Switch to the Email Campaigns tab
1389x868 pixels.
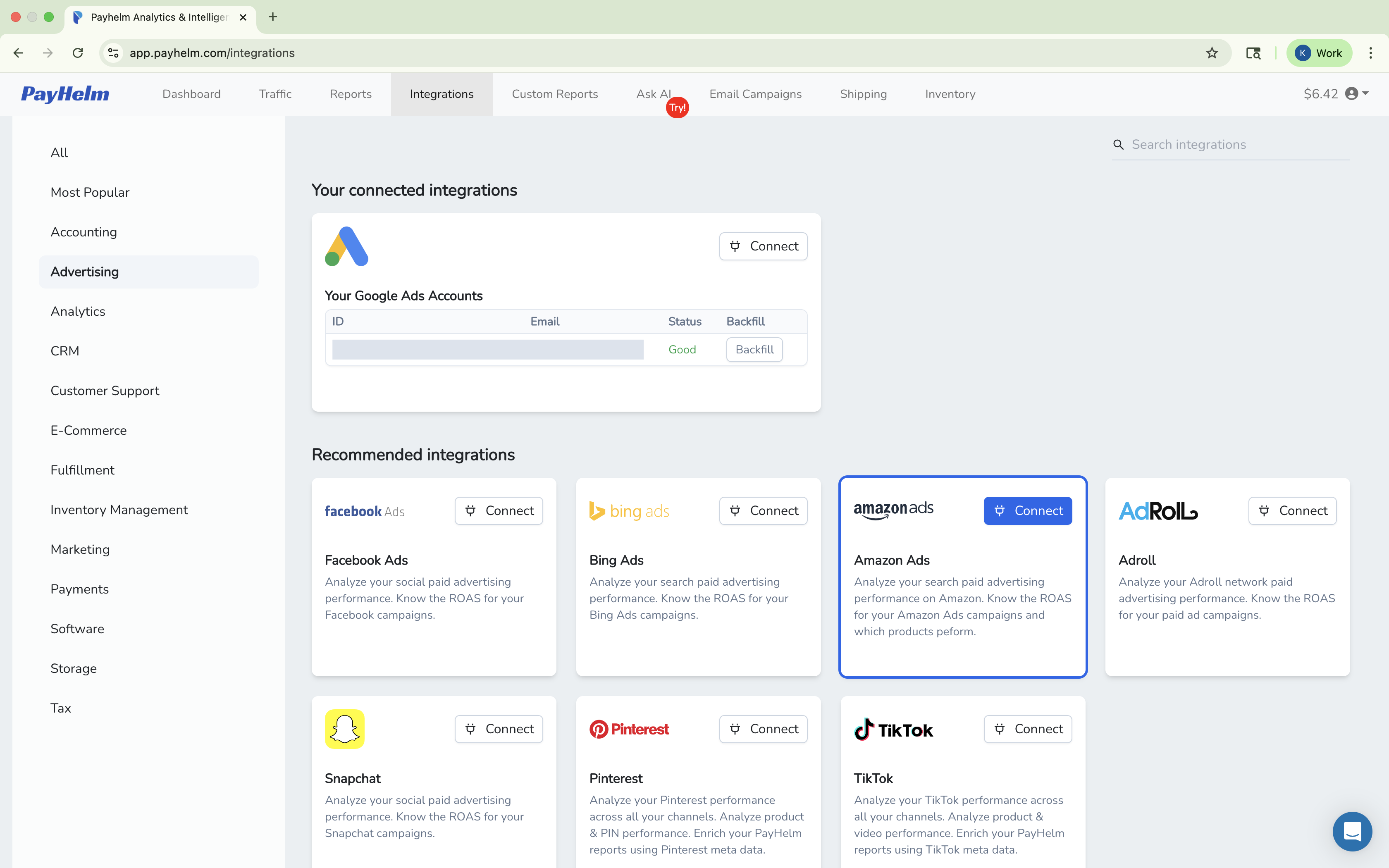(755, 93)
